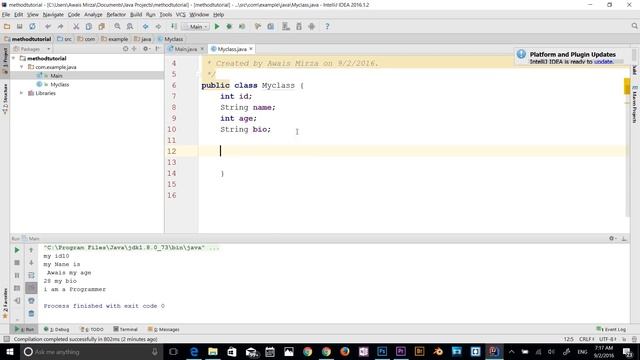The height and width of the screenshot is (360, 640).
Task: Click the down arrow in Run console
Action: (31, 262)
